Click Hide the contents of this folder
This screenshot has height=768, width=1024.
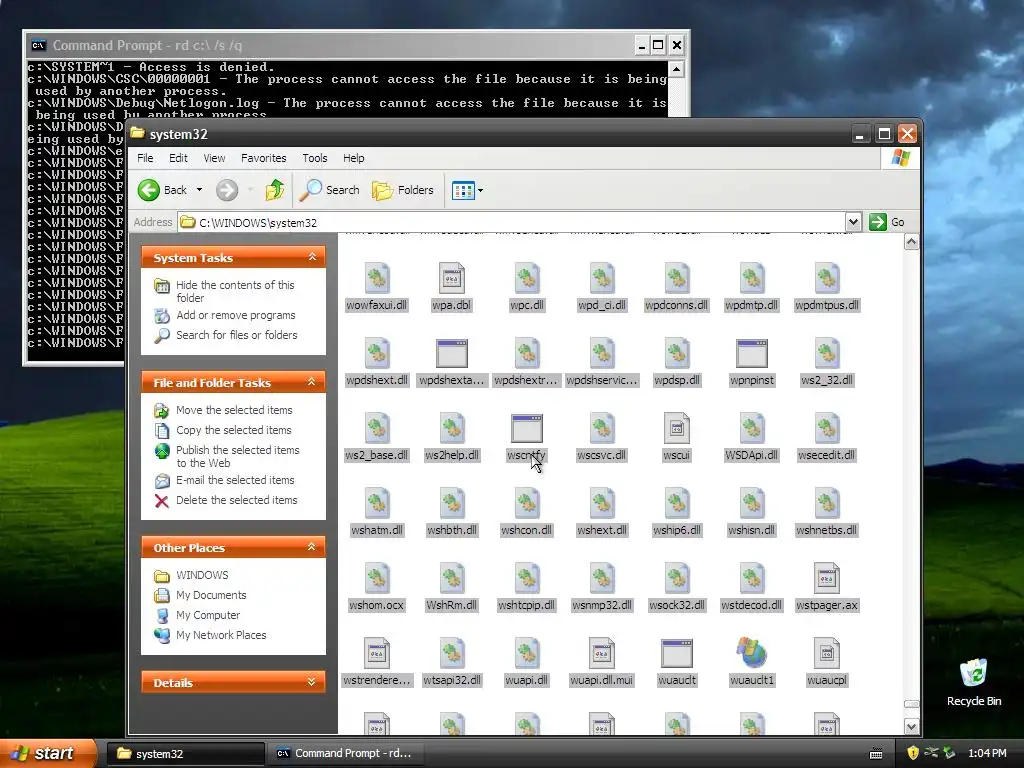coord(235,291)
